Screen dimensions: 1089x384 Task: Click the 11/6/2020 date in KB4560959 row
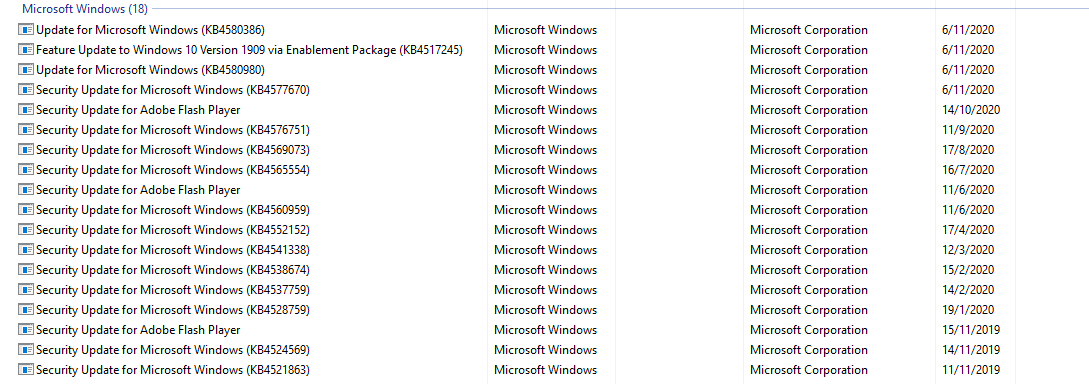pos(968,210)
